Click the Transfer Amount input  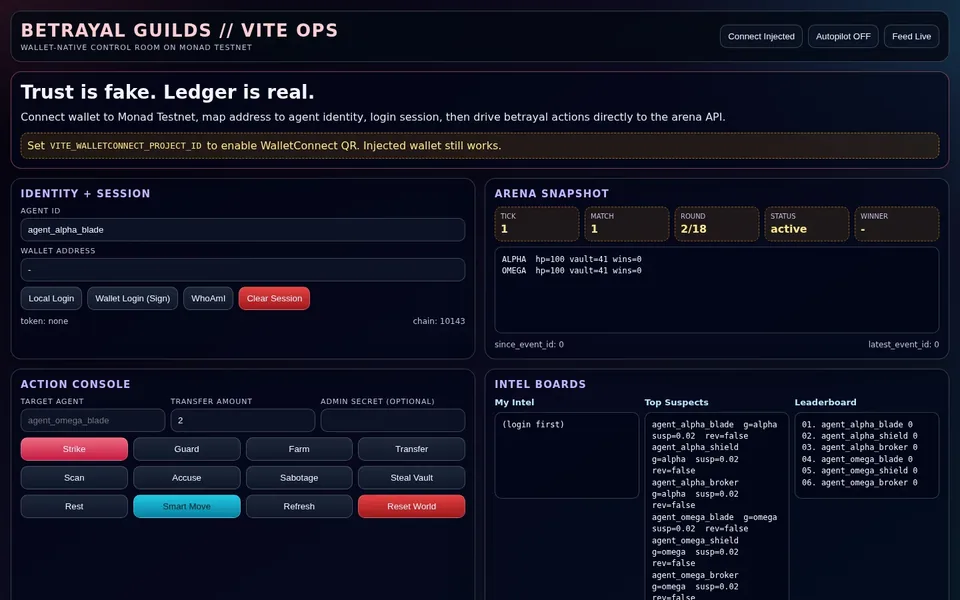click(x=242, y=420)
